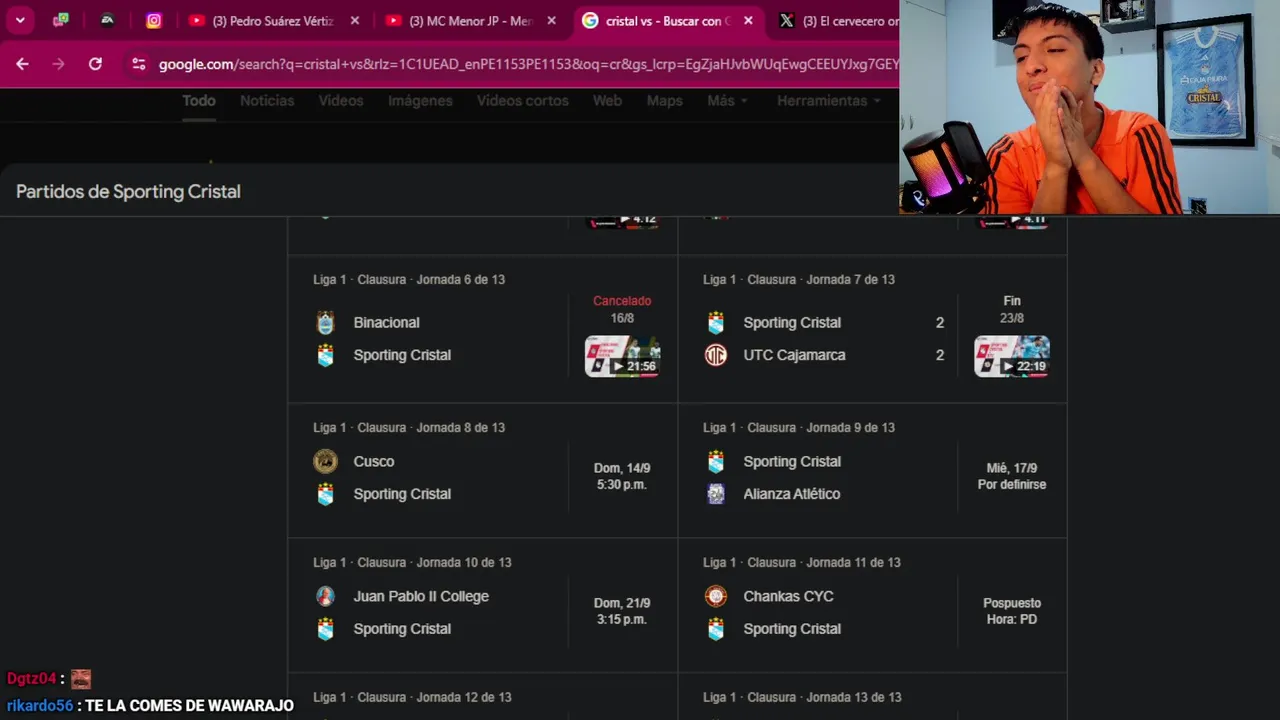View site information for google.com

139,64
